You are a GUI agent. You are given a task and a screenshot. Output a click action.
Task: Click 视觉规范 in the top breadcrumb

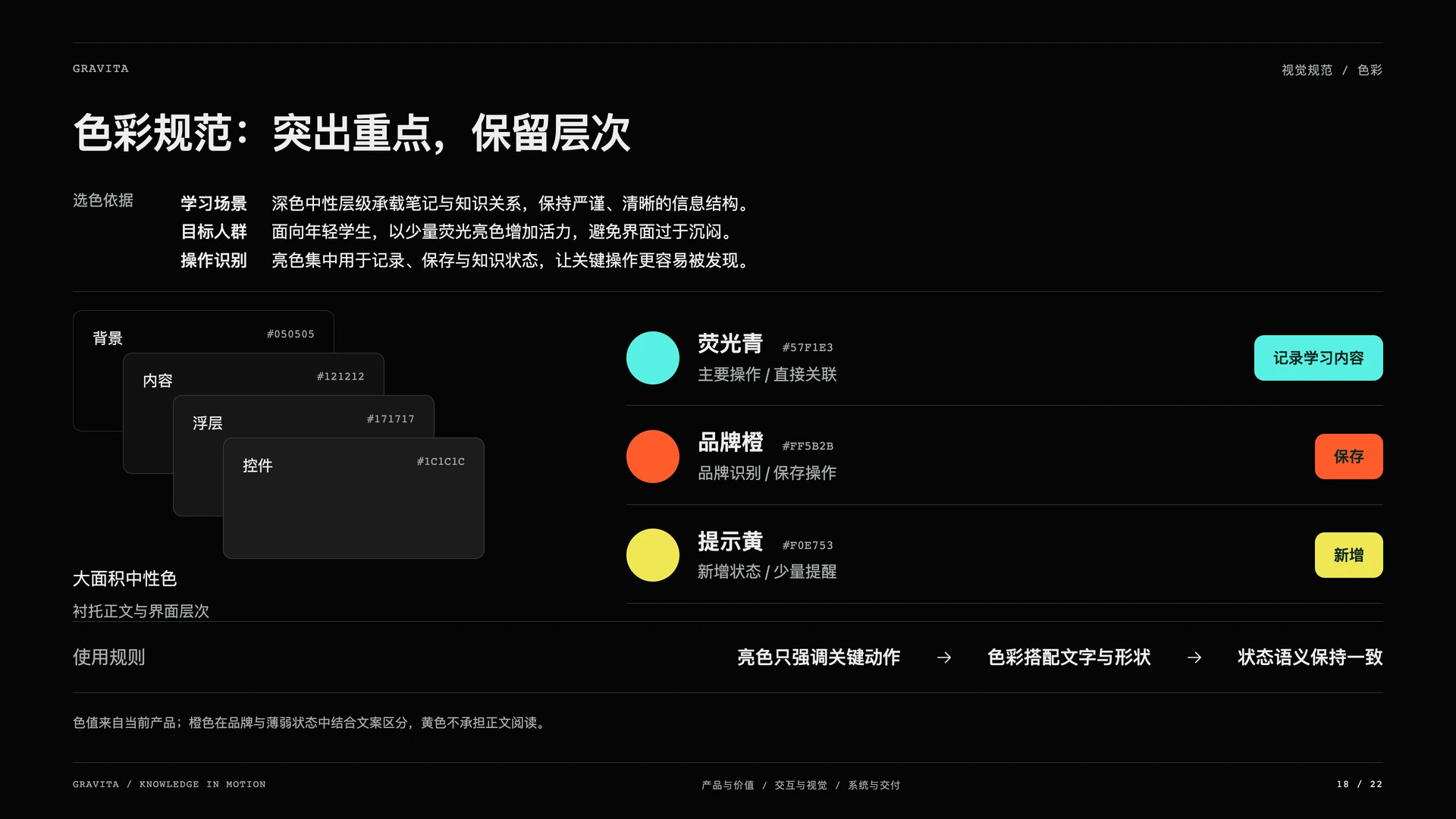point(1307,70)
